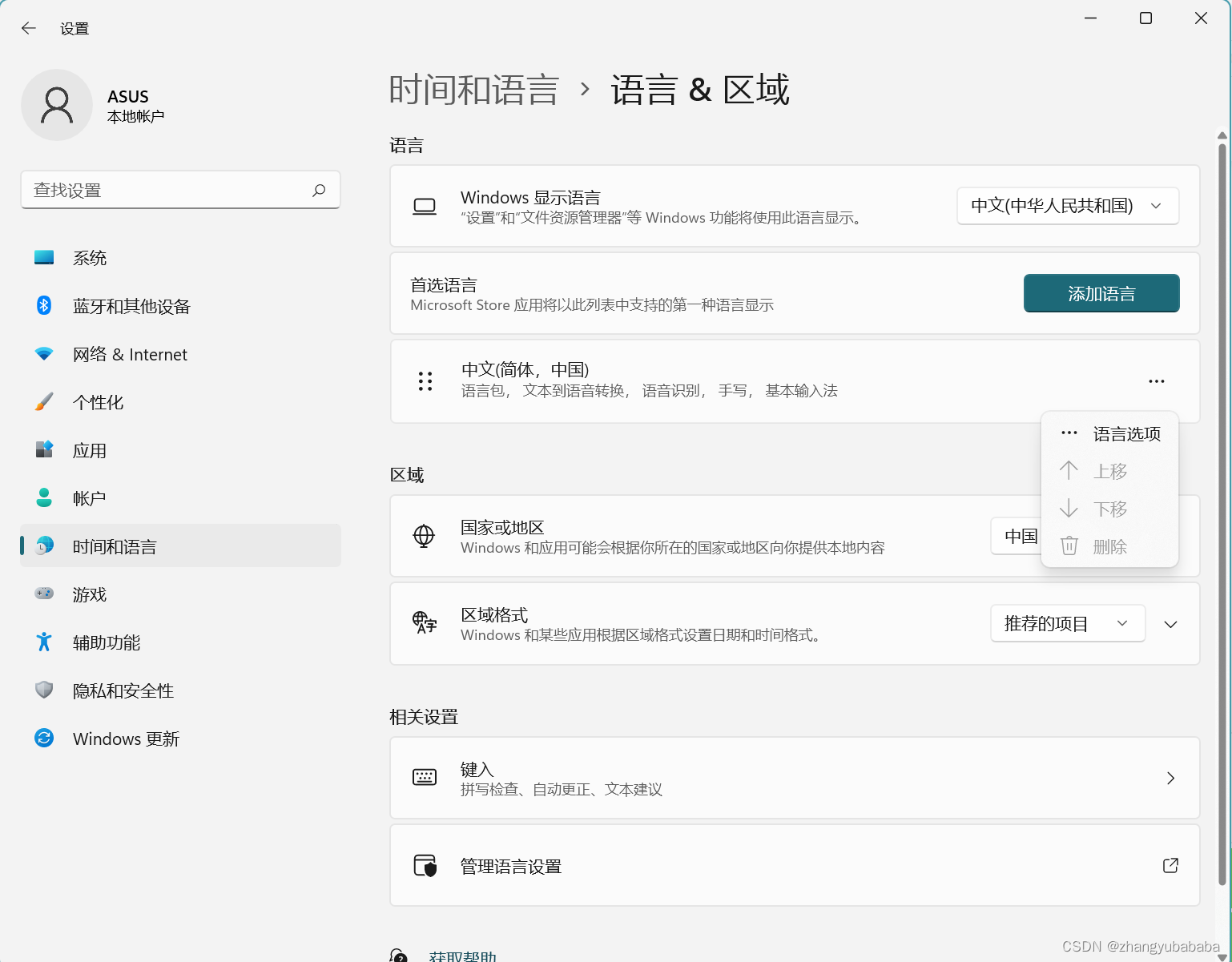Click the up arrow icon beside 上移
The image size is (1232, 962).
[1069, 470]
